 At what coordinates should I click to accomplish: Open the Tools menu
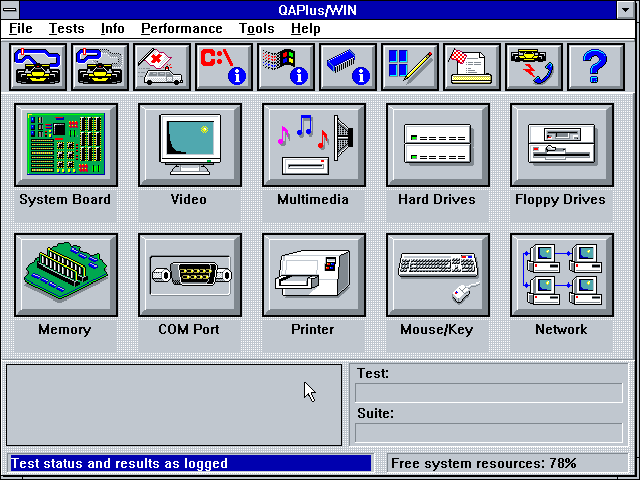257,29
